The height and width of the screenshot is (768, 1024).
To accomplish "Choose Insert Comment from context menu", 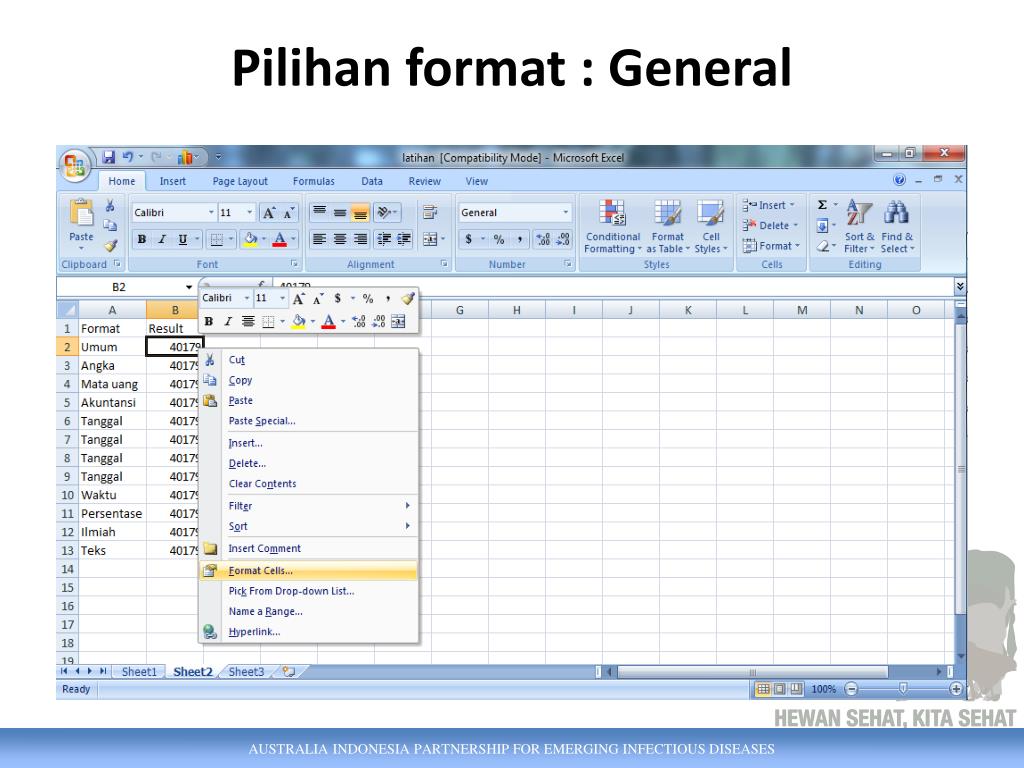I will pyautogui.click(x=308, y=549).
